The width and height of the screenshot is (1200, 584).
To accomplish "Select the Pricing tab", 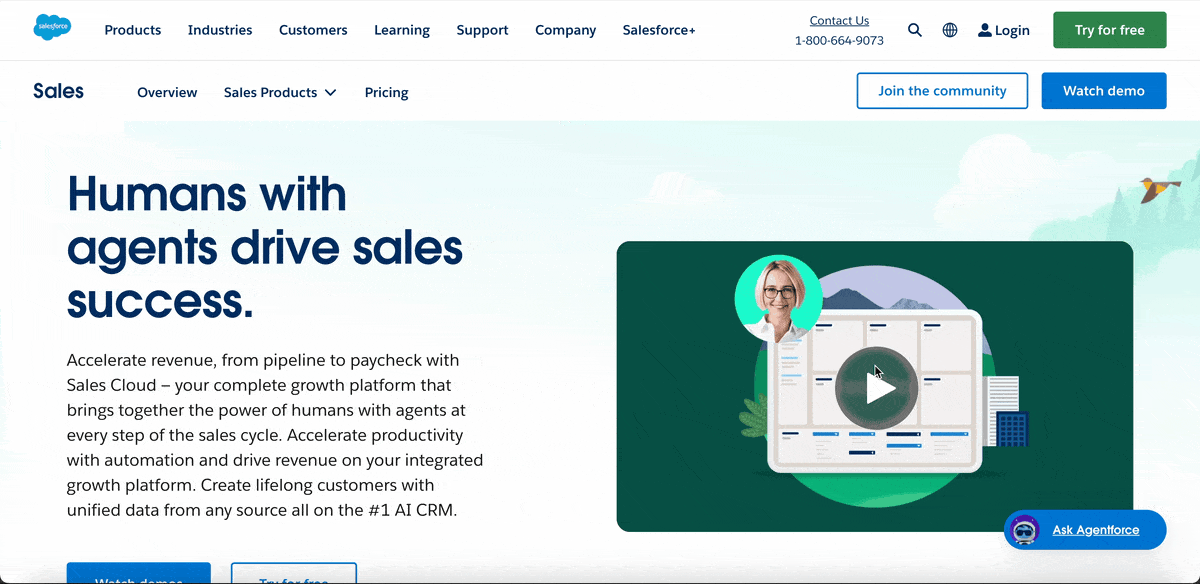I will click(x=386, y=93).
